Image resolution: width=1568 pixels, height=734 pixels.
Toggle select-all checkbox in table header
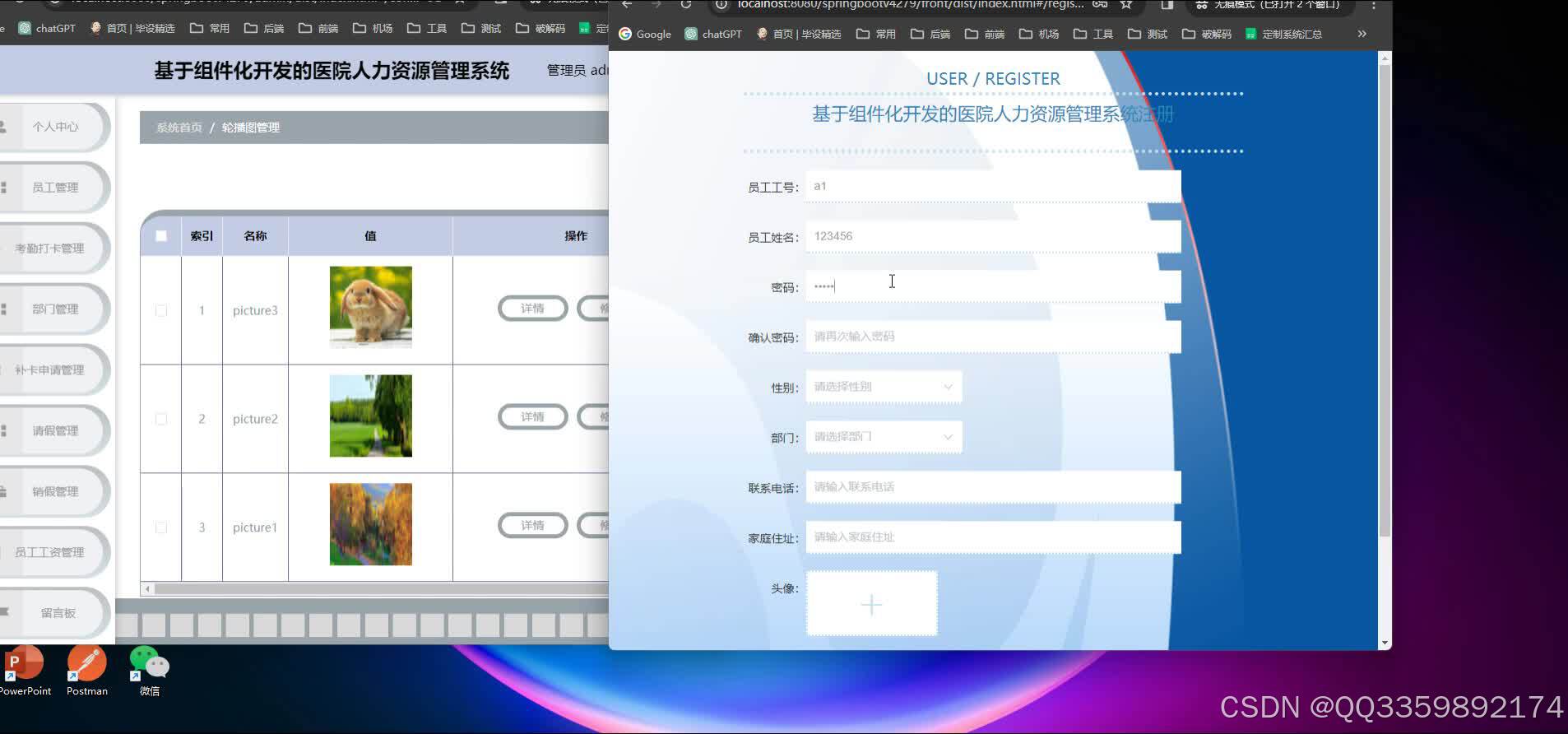161,236
